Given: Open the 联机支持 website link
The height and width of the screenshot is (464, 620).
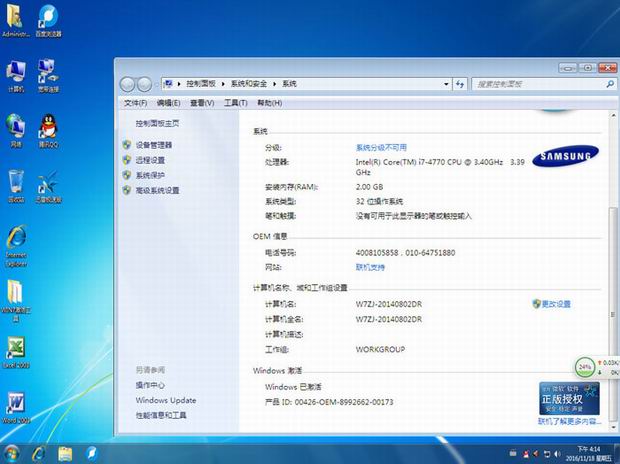Looking at the screenshot, I should 370,267.
